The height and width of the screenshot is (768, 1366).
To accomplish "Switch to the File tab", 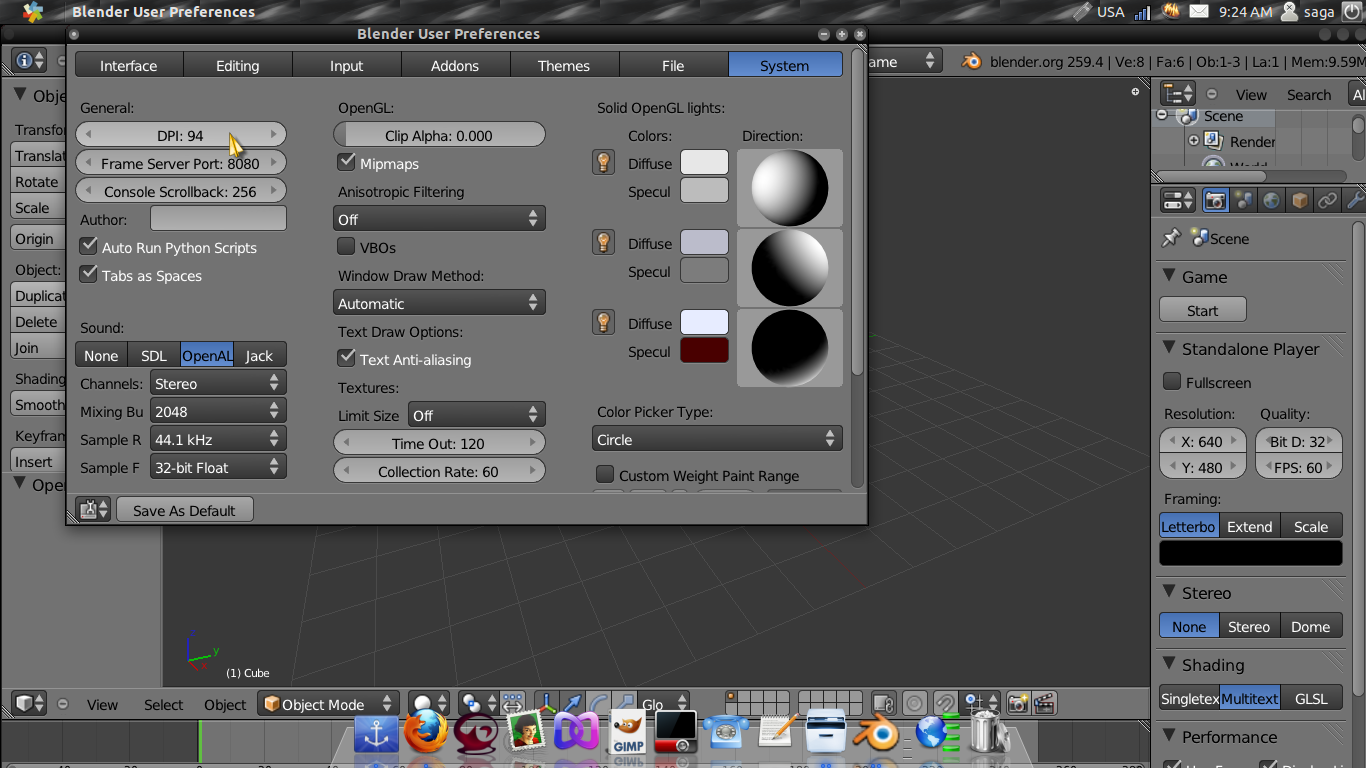I will pyautogui.click(x=674, y=65).
